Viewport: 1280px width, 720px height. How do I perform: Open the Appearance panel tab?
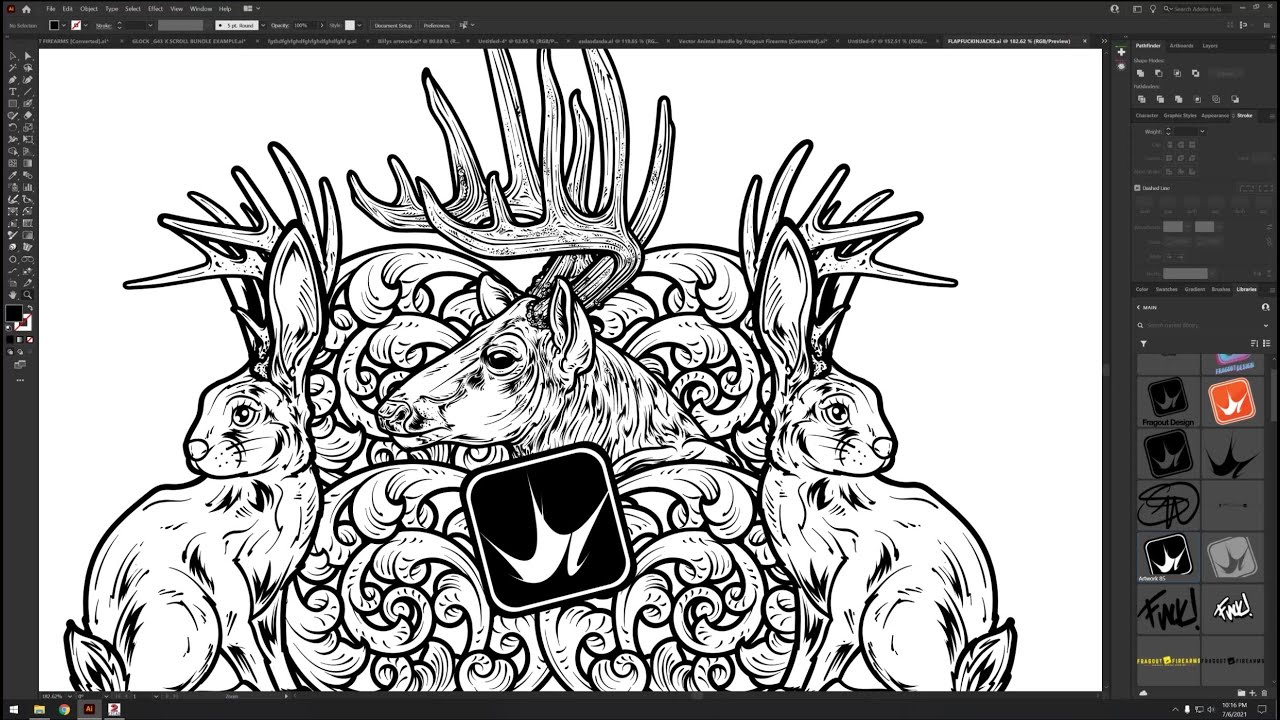tap(1215, 116)
